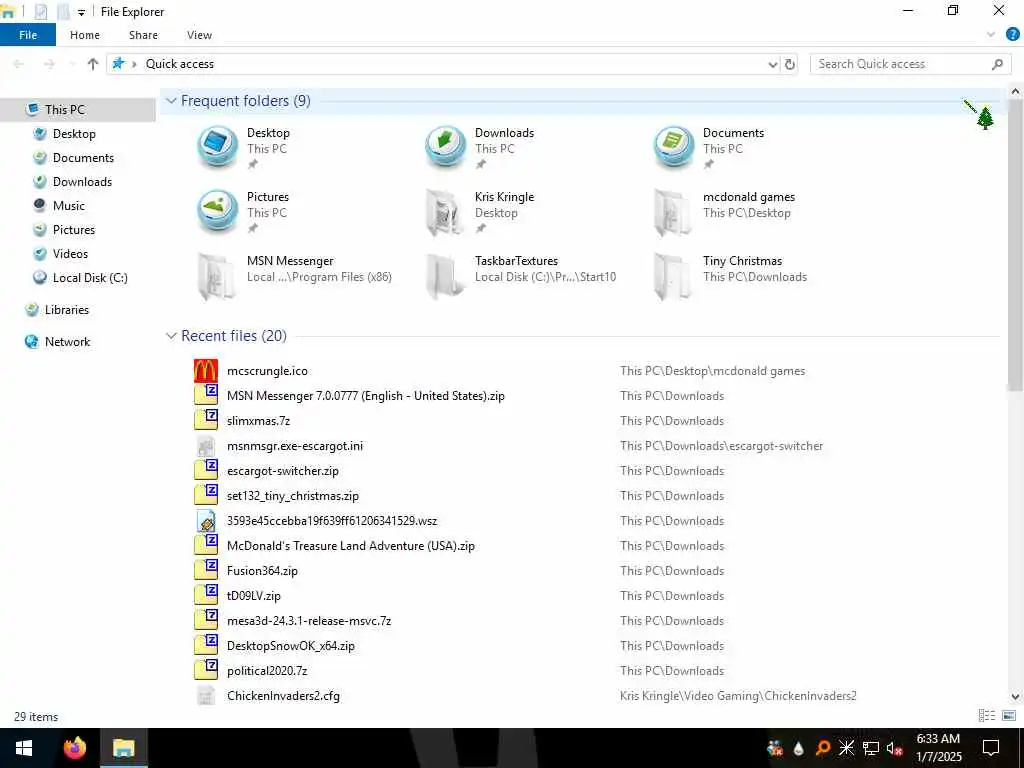Select Fusion364.zip file name

click(x=263, y=571)
